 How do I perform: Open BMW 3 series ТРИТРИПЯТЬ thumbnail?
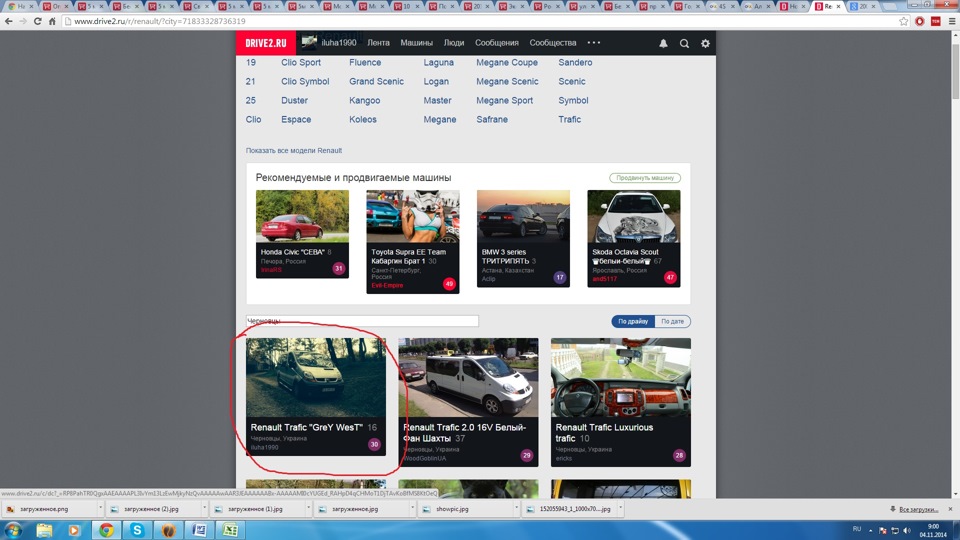[523, 216]
